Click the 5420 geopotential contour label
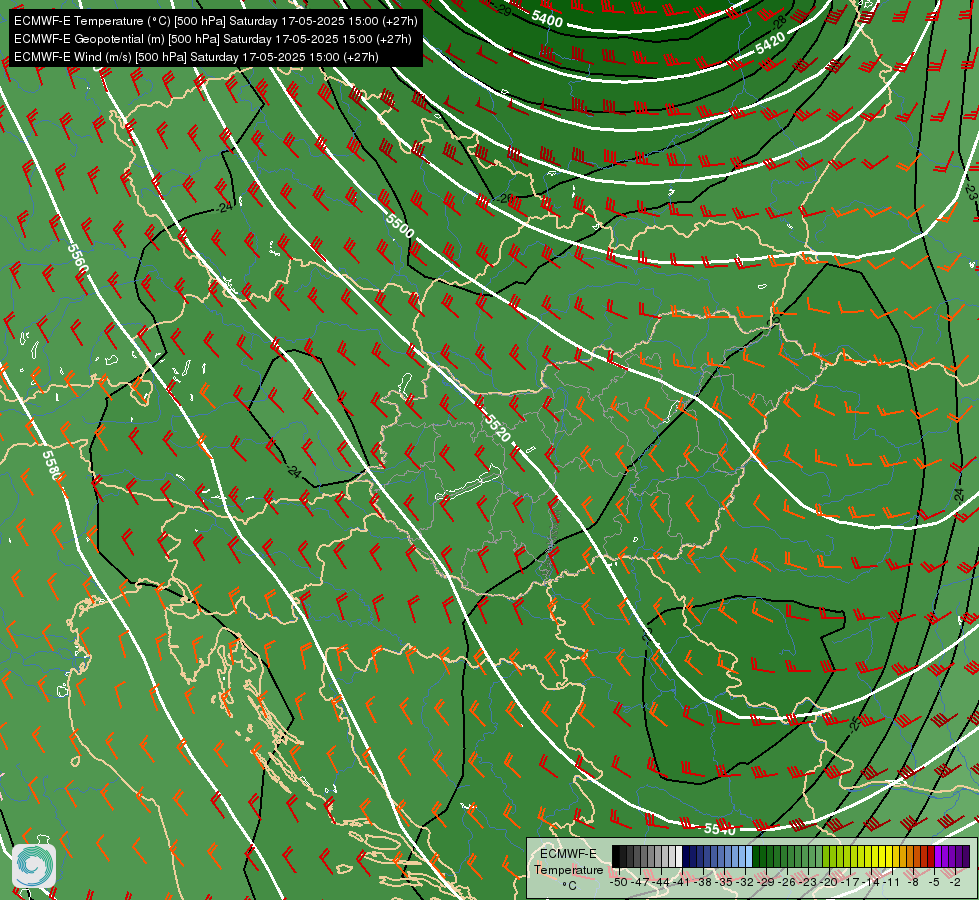Image resolution: width=979 pixels, height=900 pixels. click(770, 43)
